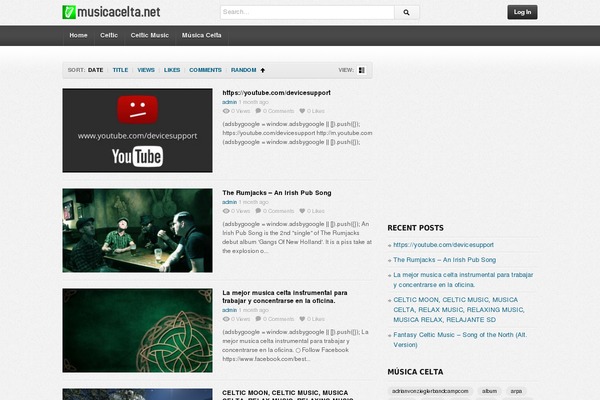Viewport: 600px width, 400px height.
Task: Click the adrianvonzieglerbandcampcom tag
Action: coord(430,391)
